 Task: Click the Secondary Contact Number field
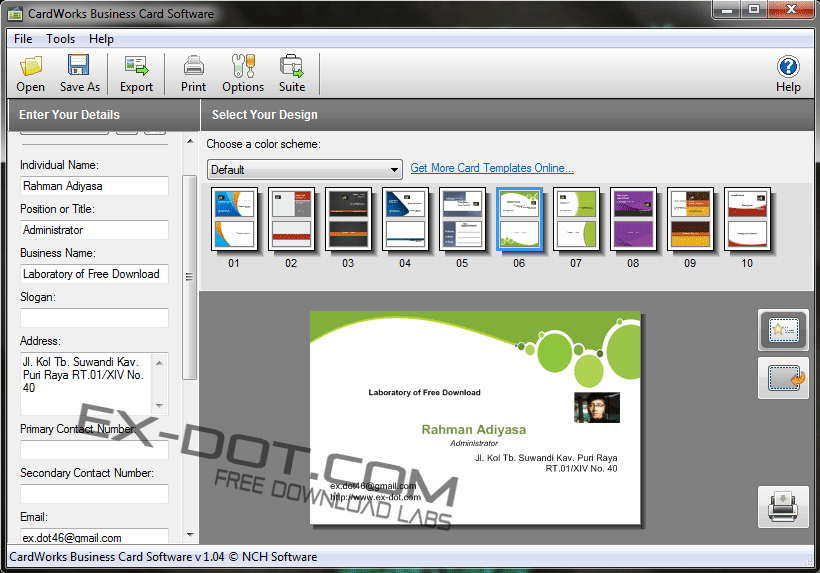(x=94, y=494)
